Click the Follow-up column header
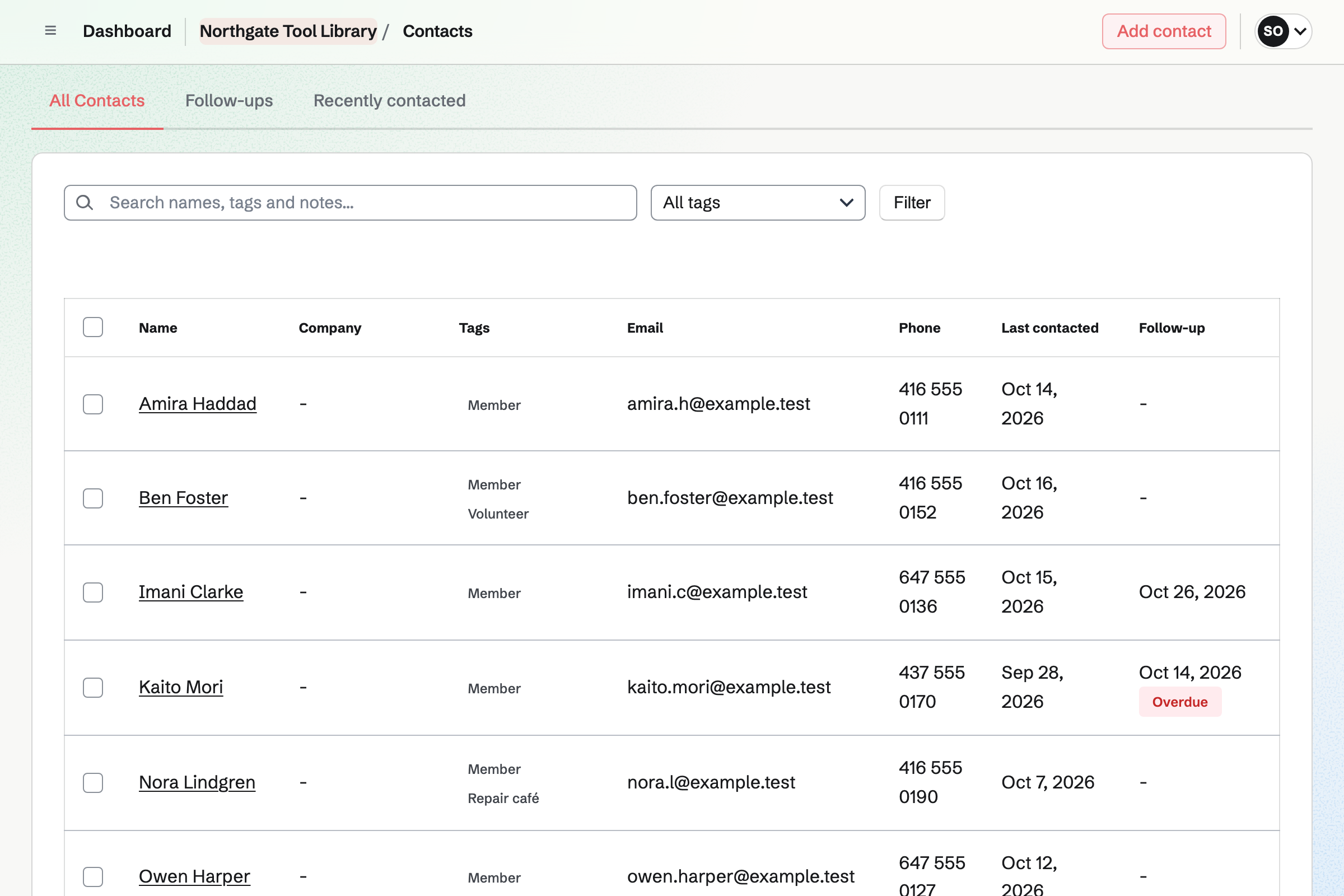Image resolution: width=1344 pixels, height=896 pixels. pyautogui.click(x=1172, y=328)
